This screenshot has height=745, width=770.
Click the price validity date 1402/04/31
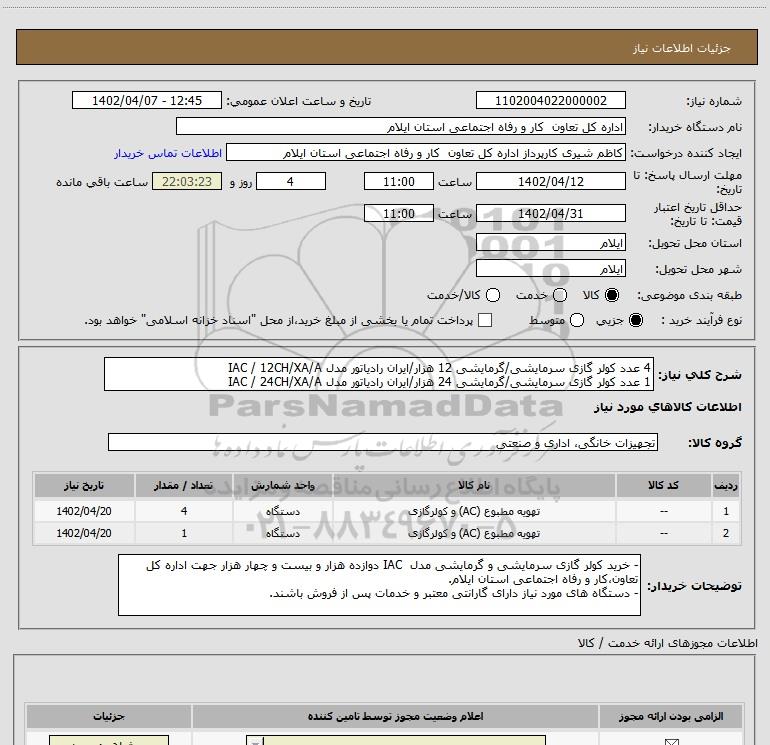coord(550,213)
